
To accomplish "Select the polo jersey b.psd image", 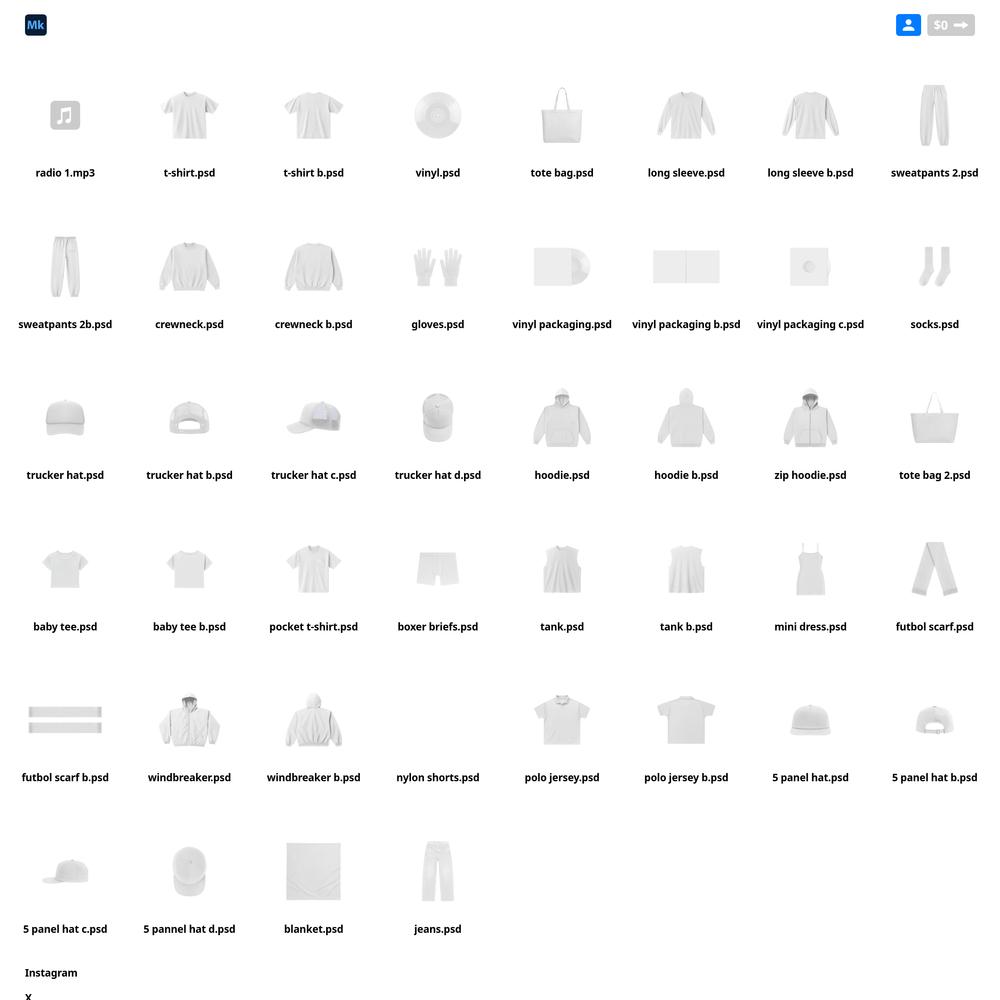I will click(686, 720).
